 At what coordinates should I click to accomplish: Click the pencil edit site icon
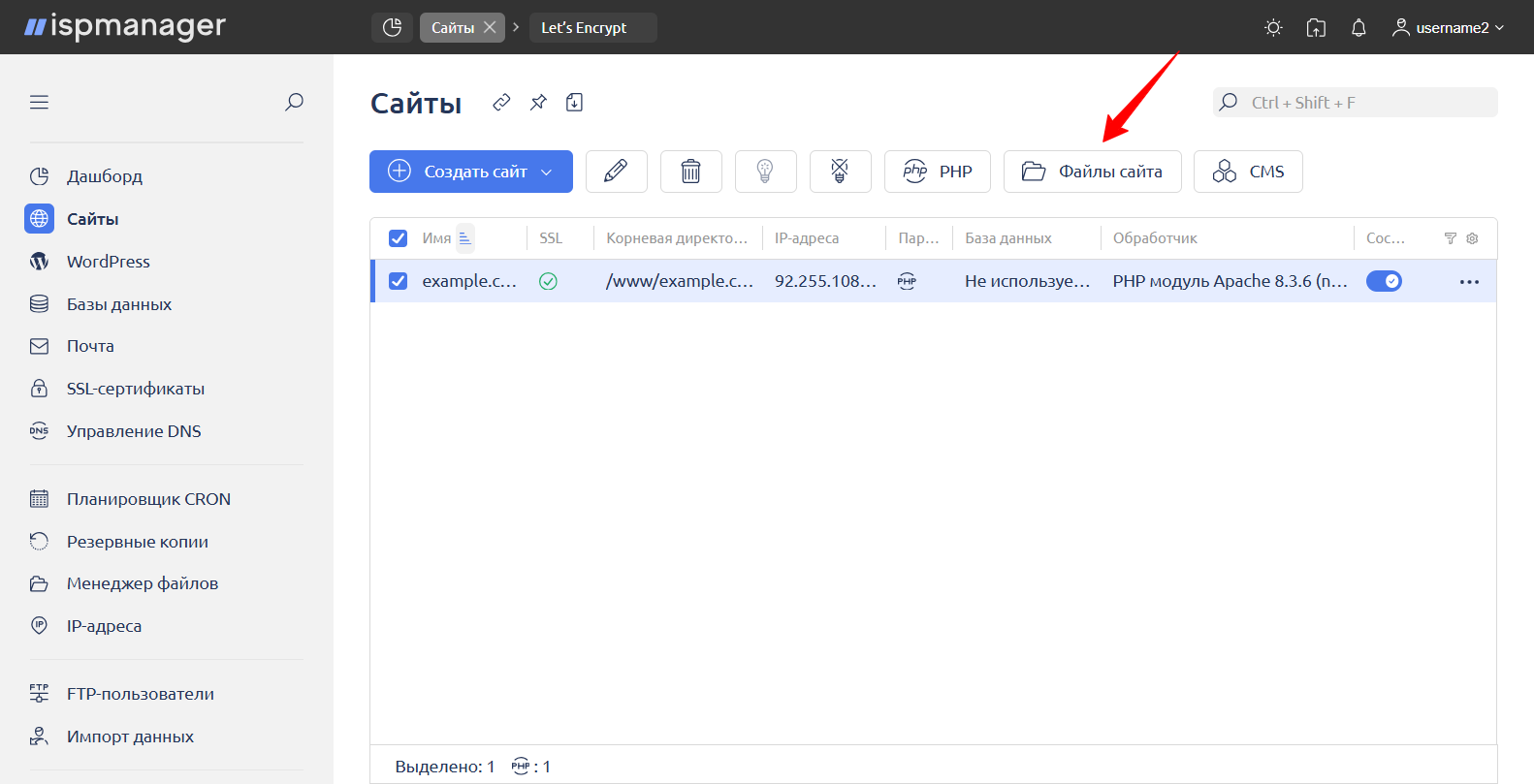[616, 172]
